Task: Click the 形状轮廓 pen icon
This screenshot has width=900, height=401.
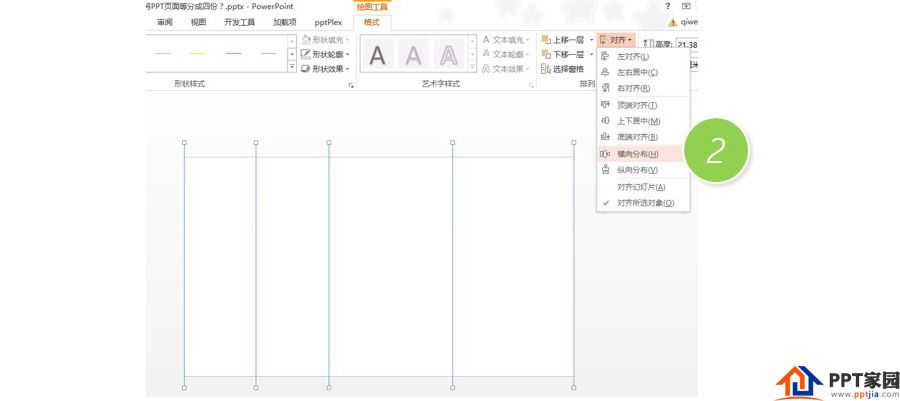Action: click(306, 54)
